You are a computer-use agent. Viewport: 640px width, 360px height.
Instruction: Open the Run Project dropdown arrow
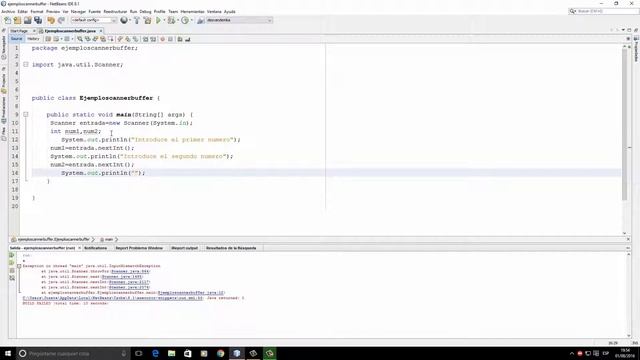[164, 20]
